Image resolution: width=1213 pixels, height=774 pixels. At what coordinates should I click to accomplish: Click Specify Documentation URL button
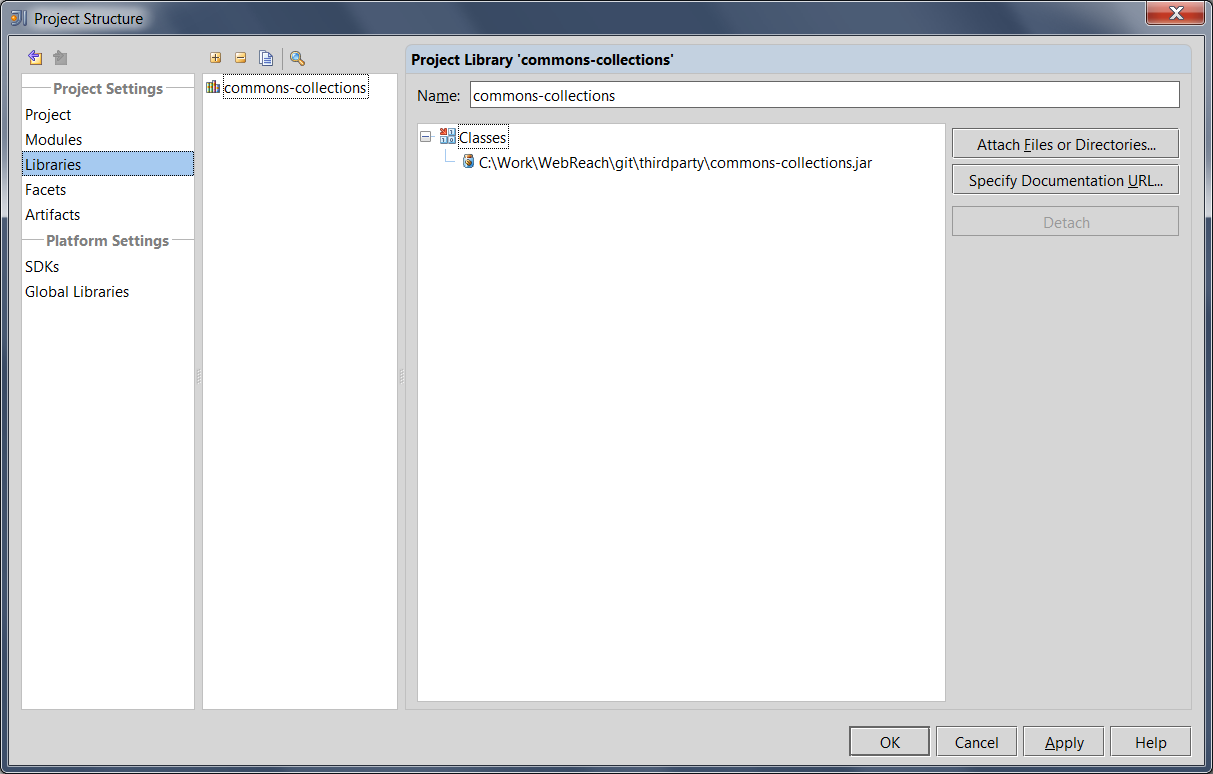click(1066, 180)
